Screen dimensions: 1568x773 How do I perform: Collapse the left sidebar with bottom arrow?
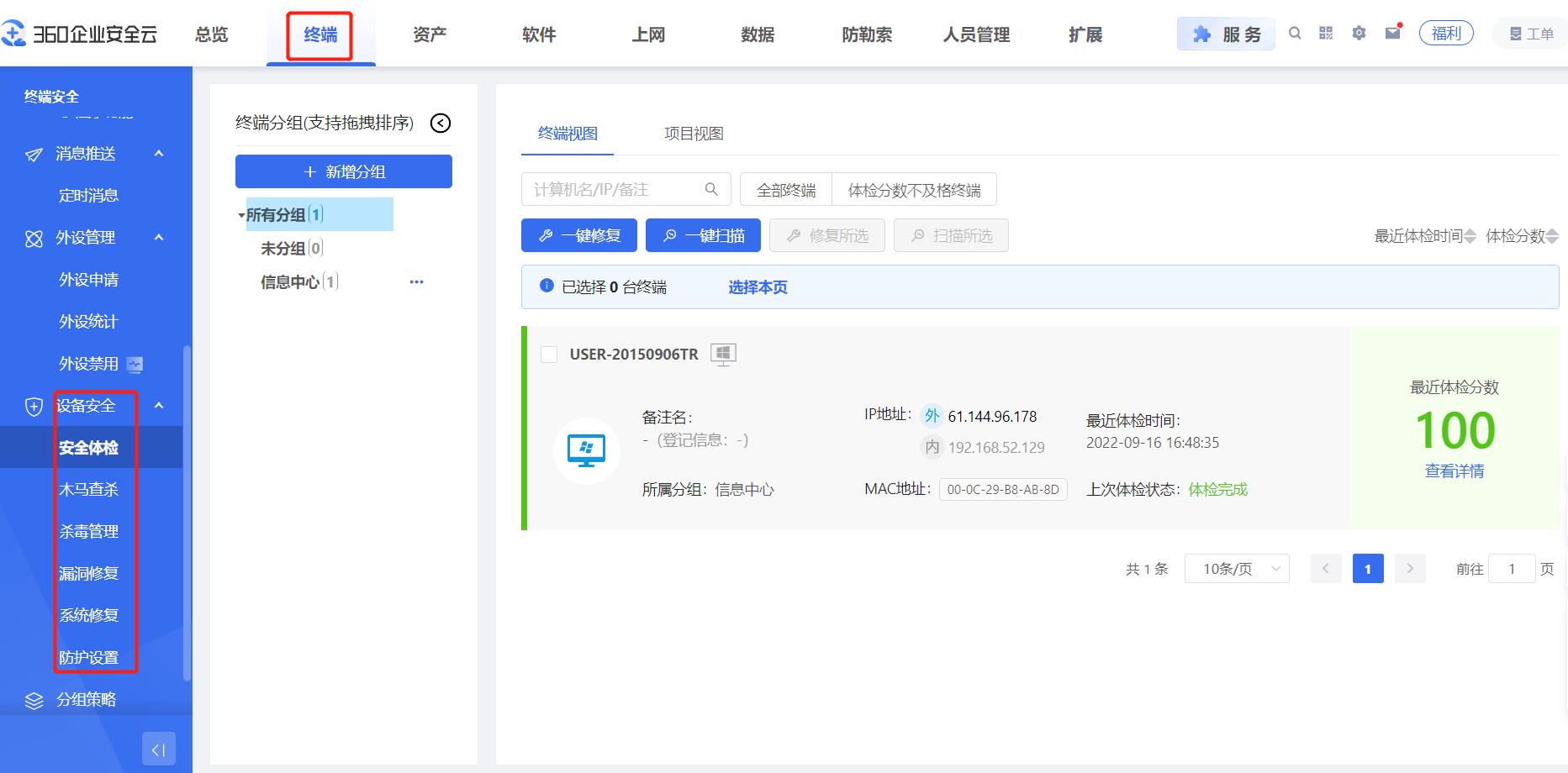(x=159, y=749)
